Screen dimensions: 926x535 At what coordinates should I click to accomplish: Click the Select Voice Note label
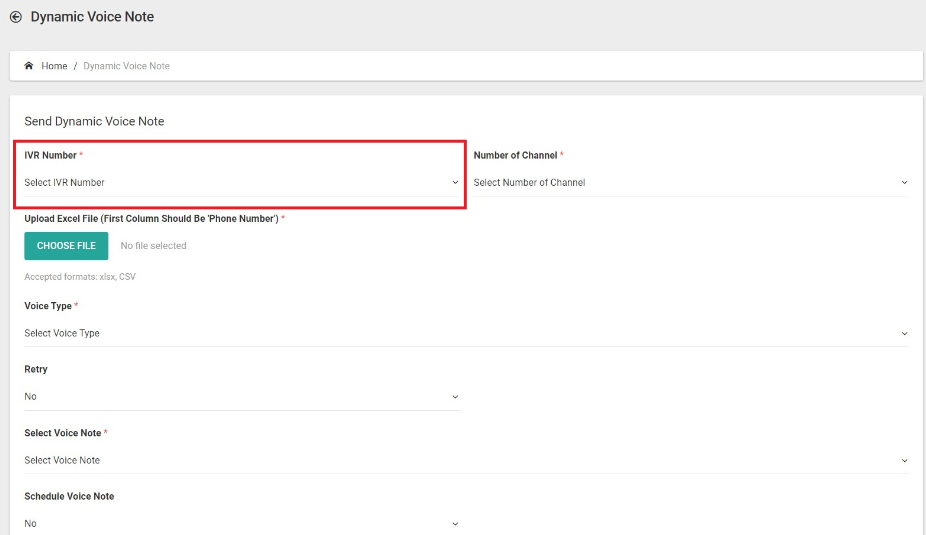pos(63,433)
